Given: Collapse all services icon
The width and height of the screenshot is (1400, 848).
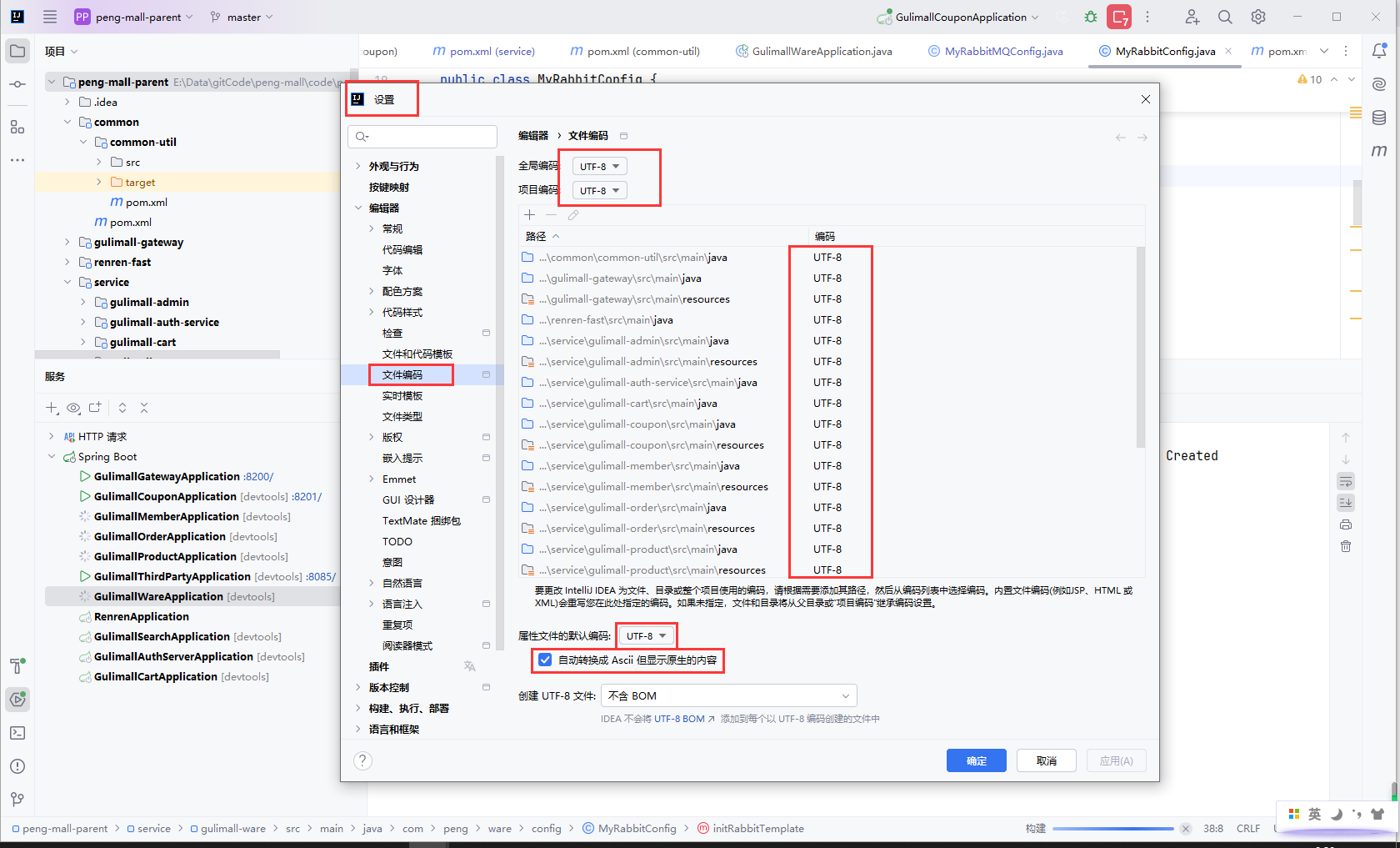Looking at the screenshot, I should click(144, 408).
